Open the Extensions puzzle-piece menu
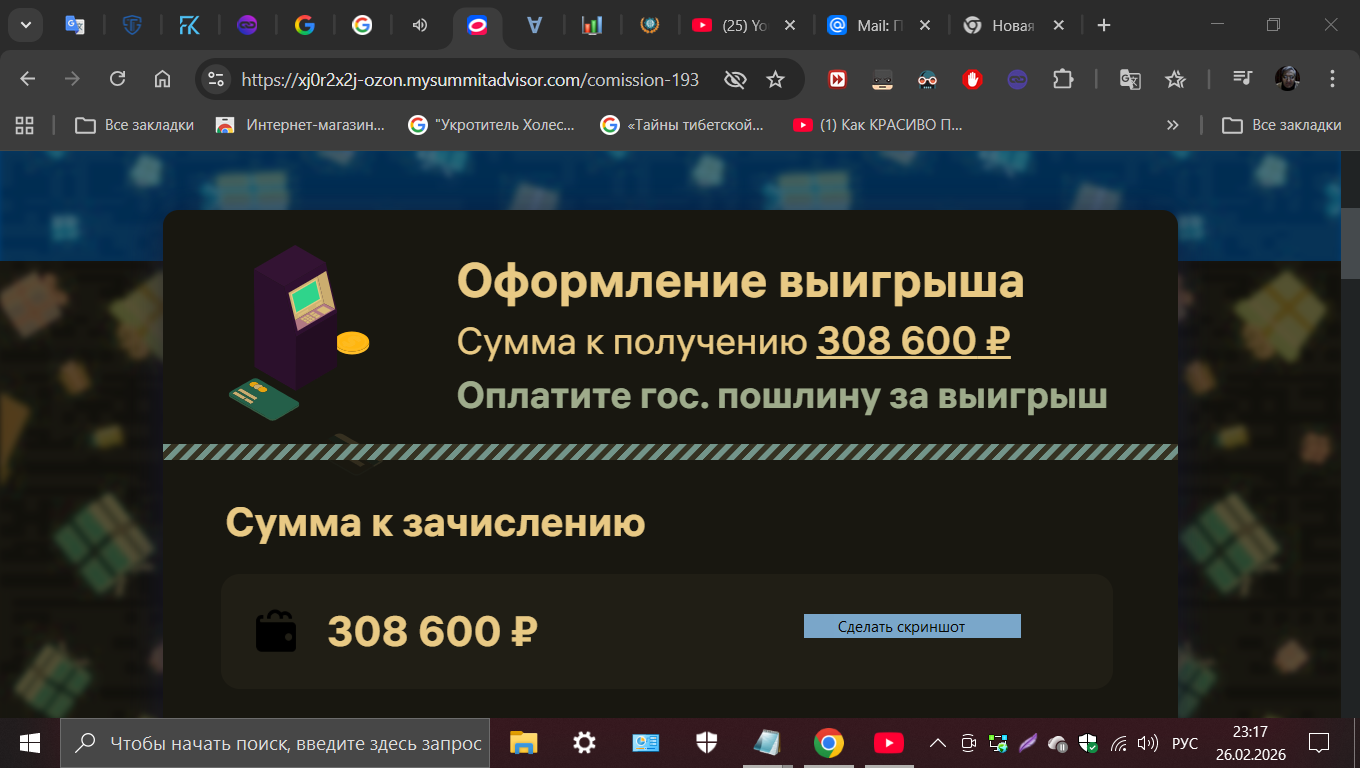The image size is (1360, 768). [1063, 79]
